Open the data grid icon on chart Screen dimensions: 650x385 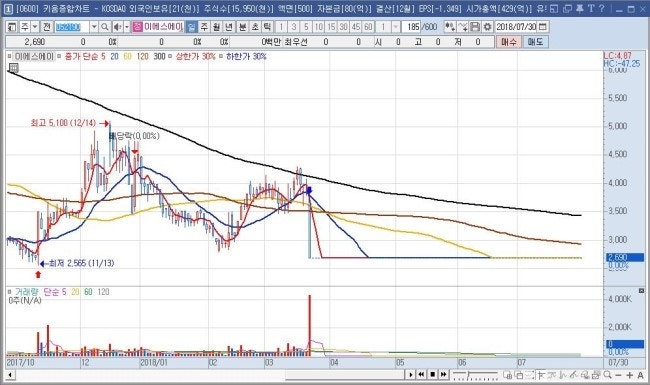click(14, 68)
